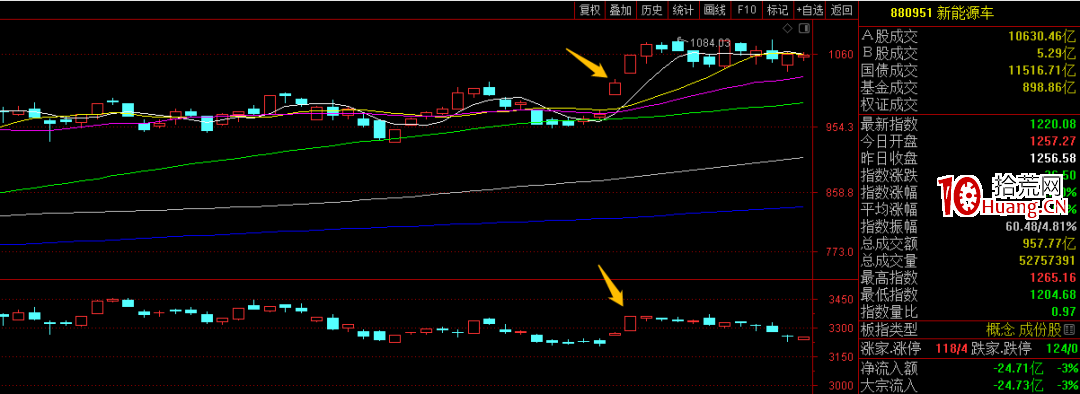Add to watchlist with +自选
1080x394 pixels.
[809, 10]
